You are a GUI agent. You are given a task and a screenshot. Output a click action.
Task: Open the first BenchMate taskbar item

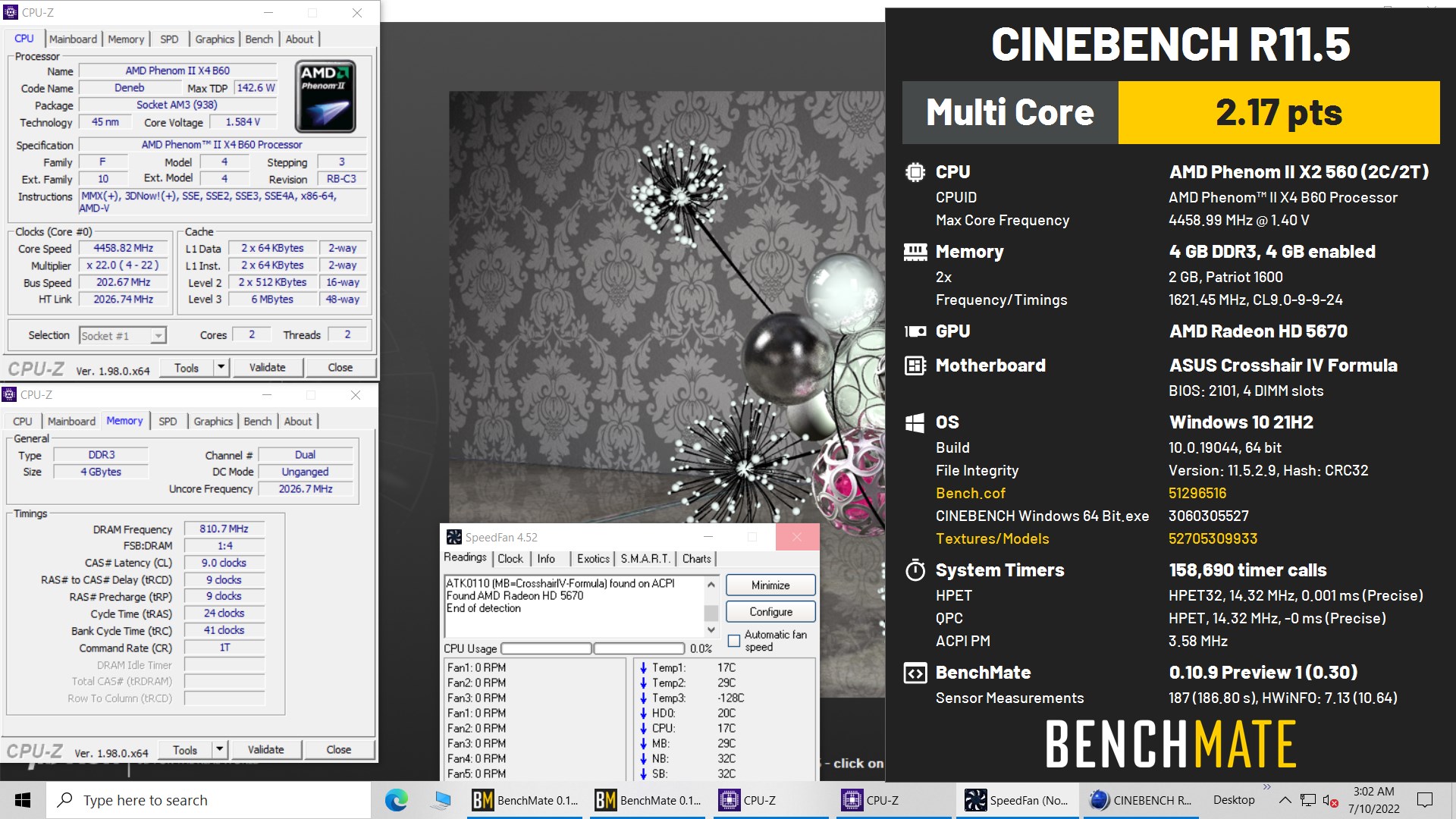click(x=525, y=800)
